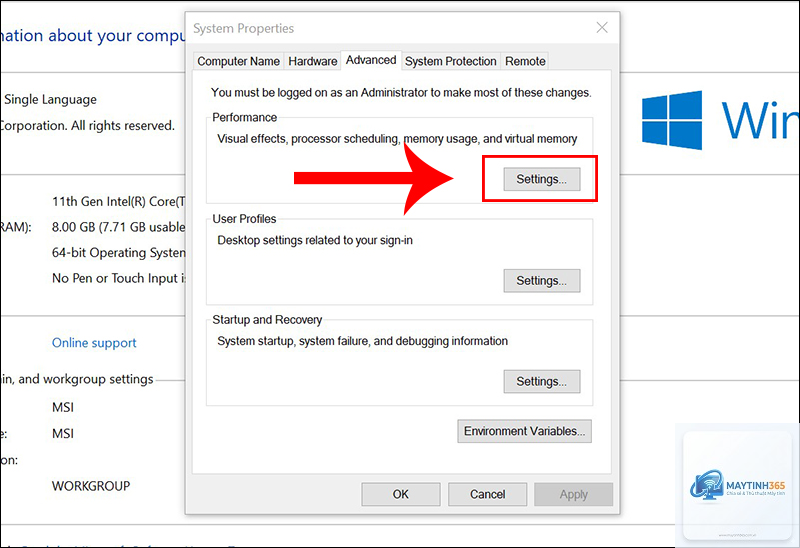Click "Desktop settings related to your sign-in" text
800x548 pixels.
pyautogui.click(x=315, y=240)
